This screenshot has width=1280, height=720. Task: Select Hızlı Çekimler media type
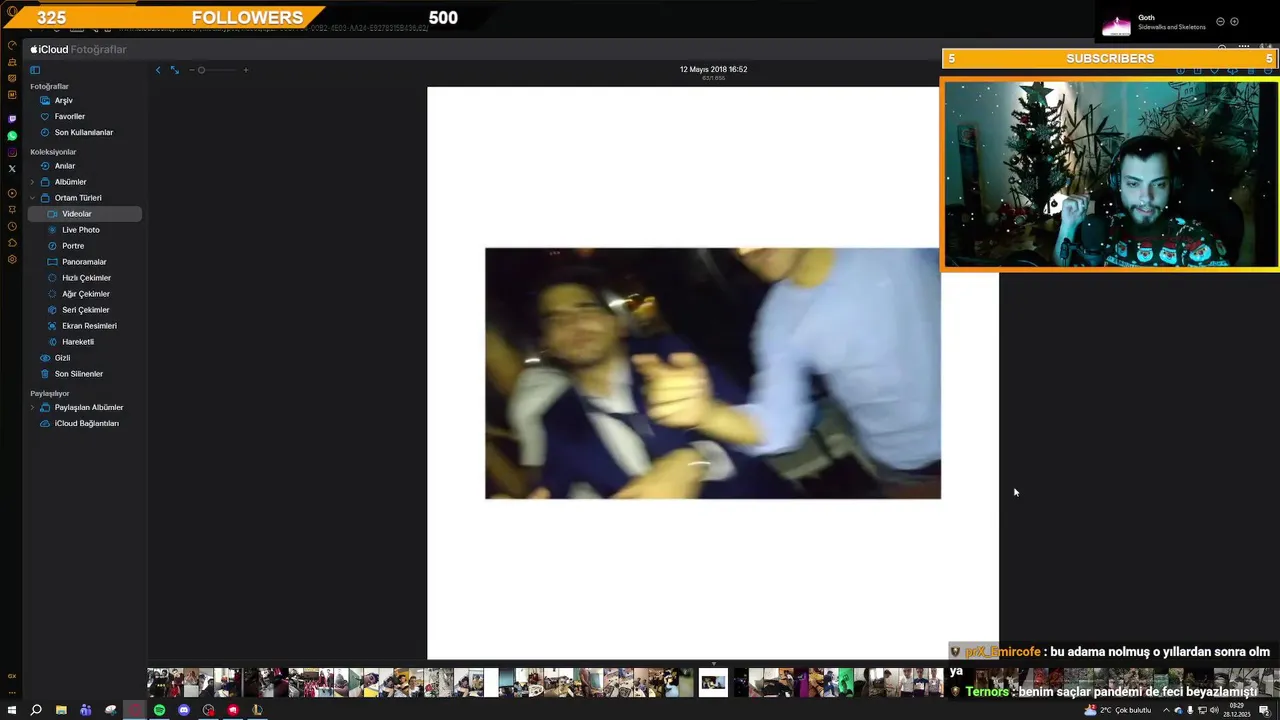(x=86, y=278)
